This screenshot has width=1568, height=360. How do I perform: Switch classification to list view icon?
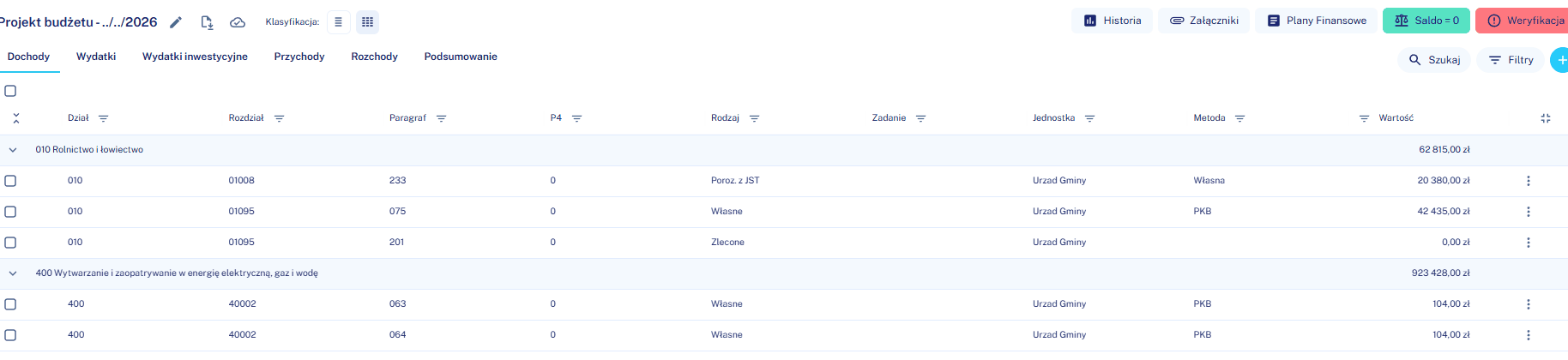[x=338, y=22]
